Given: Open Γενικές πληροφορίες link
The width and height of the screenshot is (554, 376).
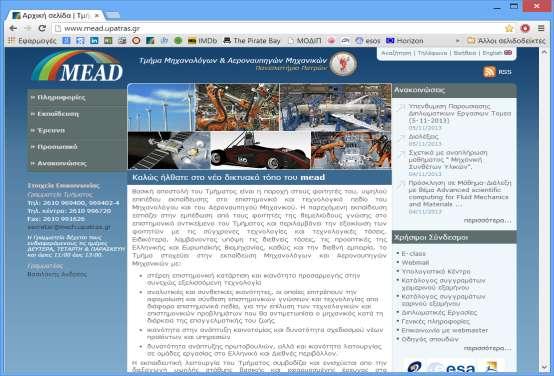Looking at the screenshot, I should point(435,322).
